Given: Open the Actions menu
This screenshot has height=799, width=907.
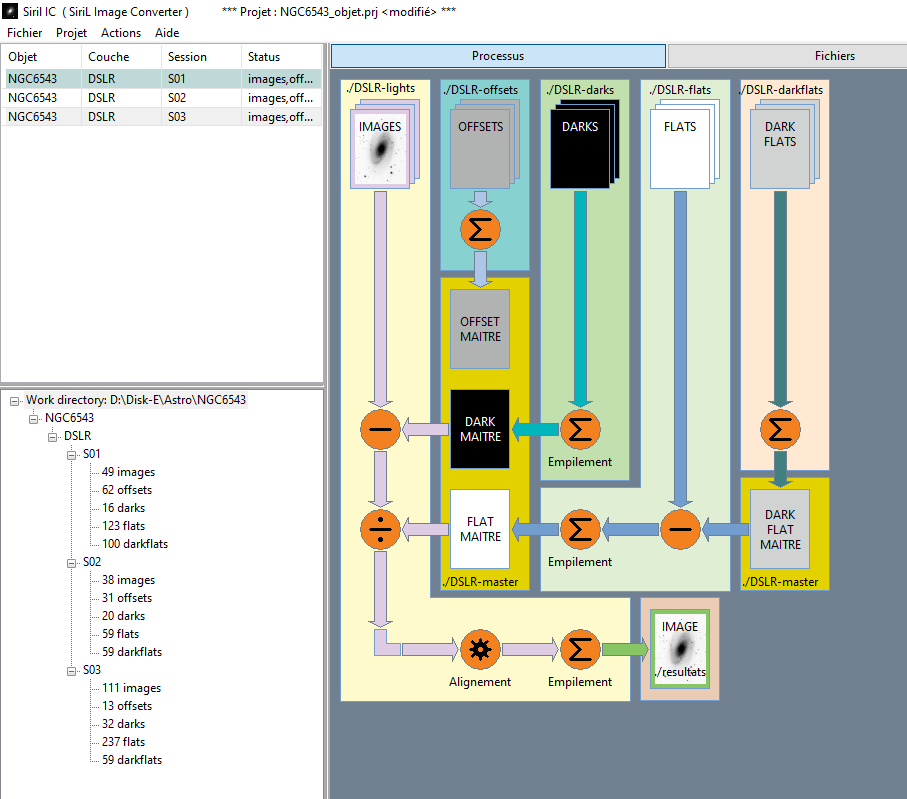Looking at the screenshot, I should 121,33.
